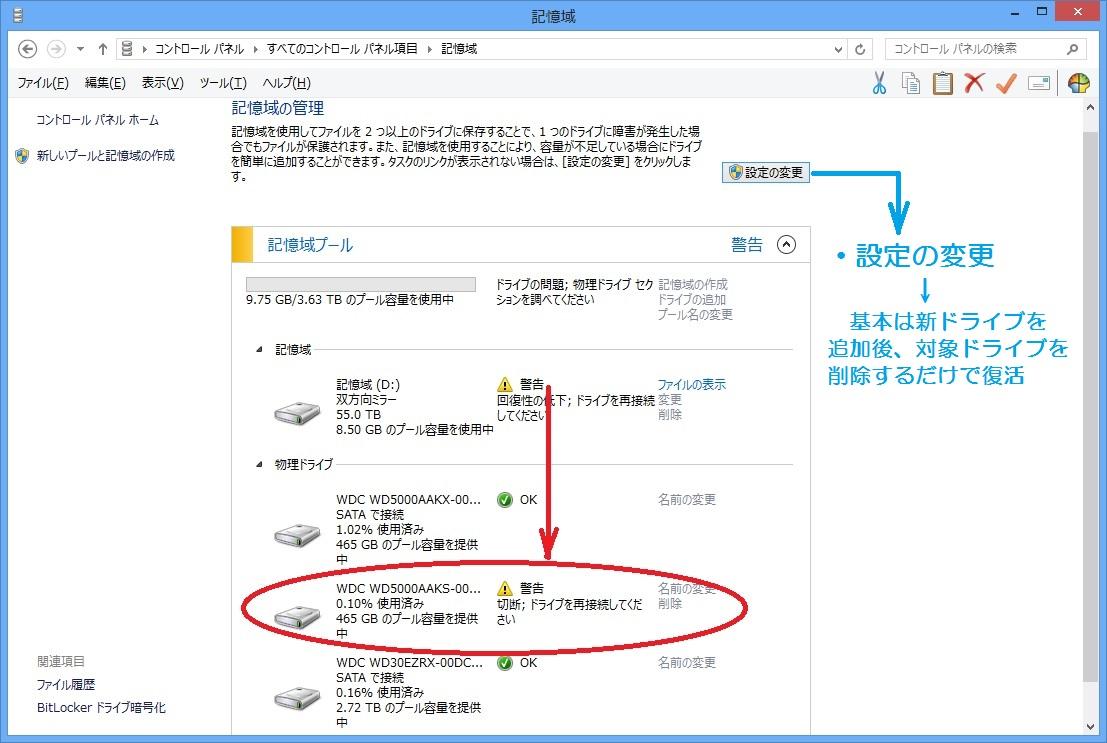Open the ツール(T) menu

(222, 83)
